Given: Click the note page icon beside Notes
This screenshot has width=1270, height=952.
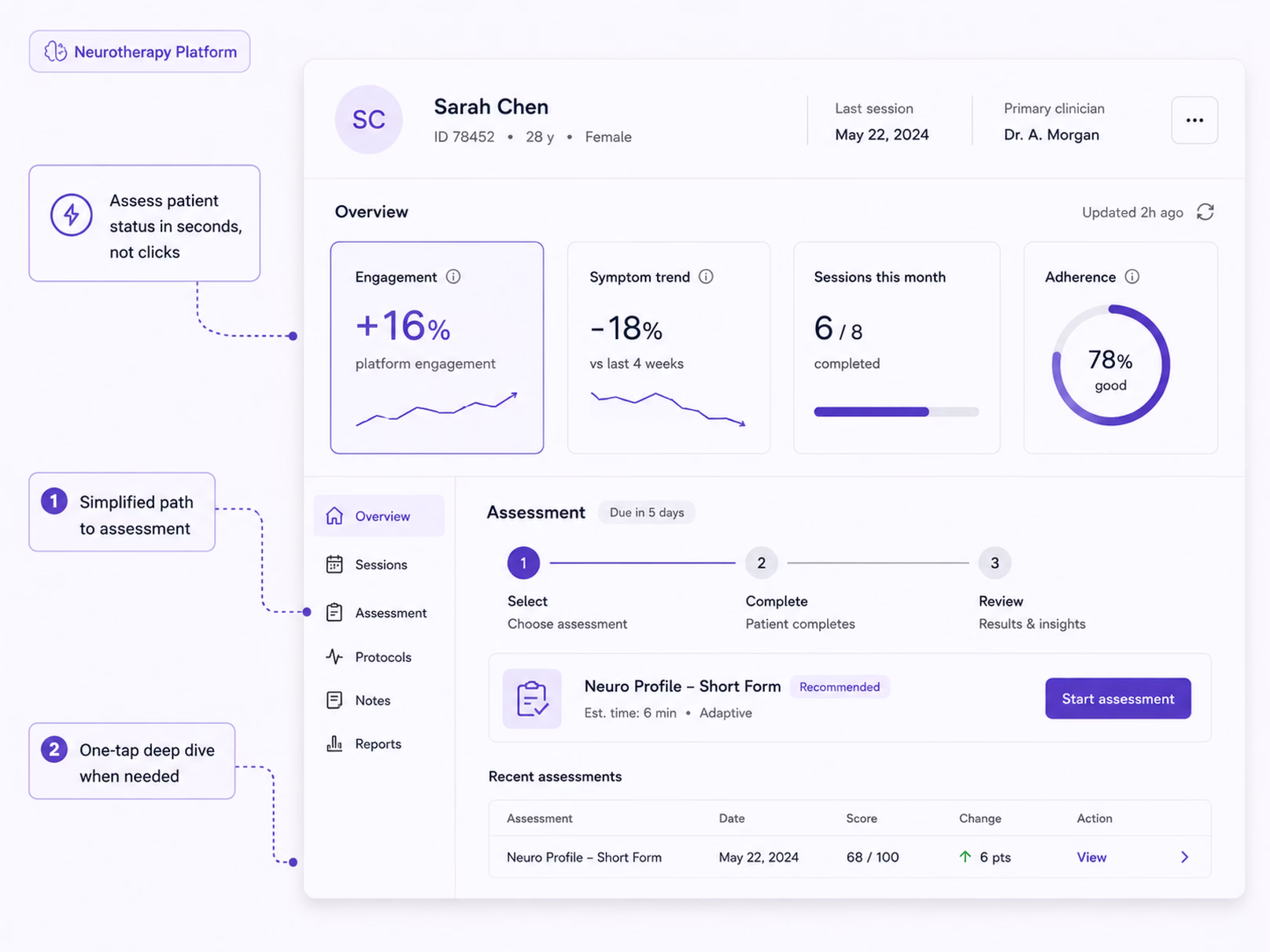Looking at the screenshot, I should point(334,700).
